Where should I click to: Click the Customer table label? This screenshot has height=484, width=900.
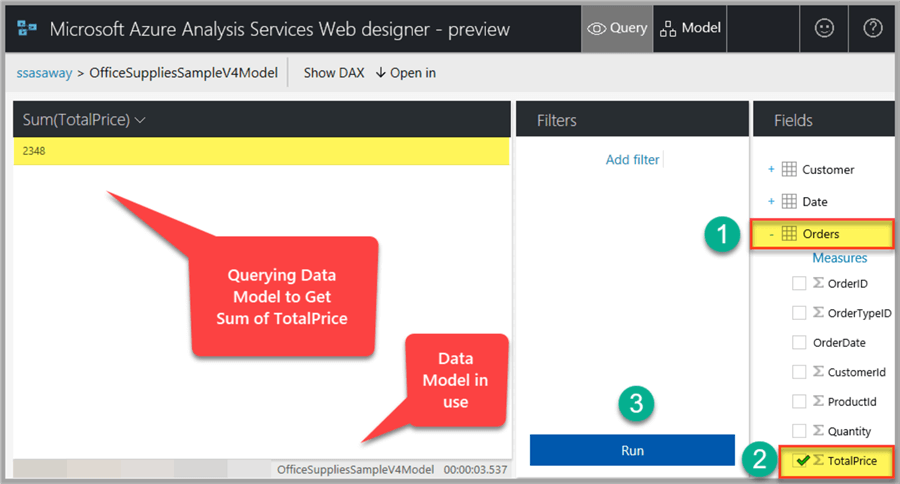coord(828,169)
